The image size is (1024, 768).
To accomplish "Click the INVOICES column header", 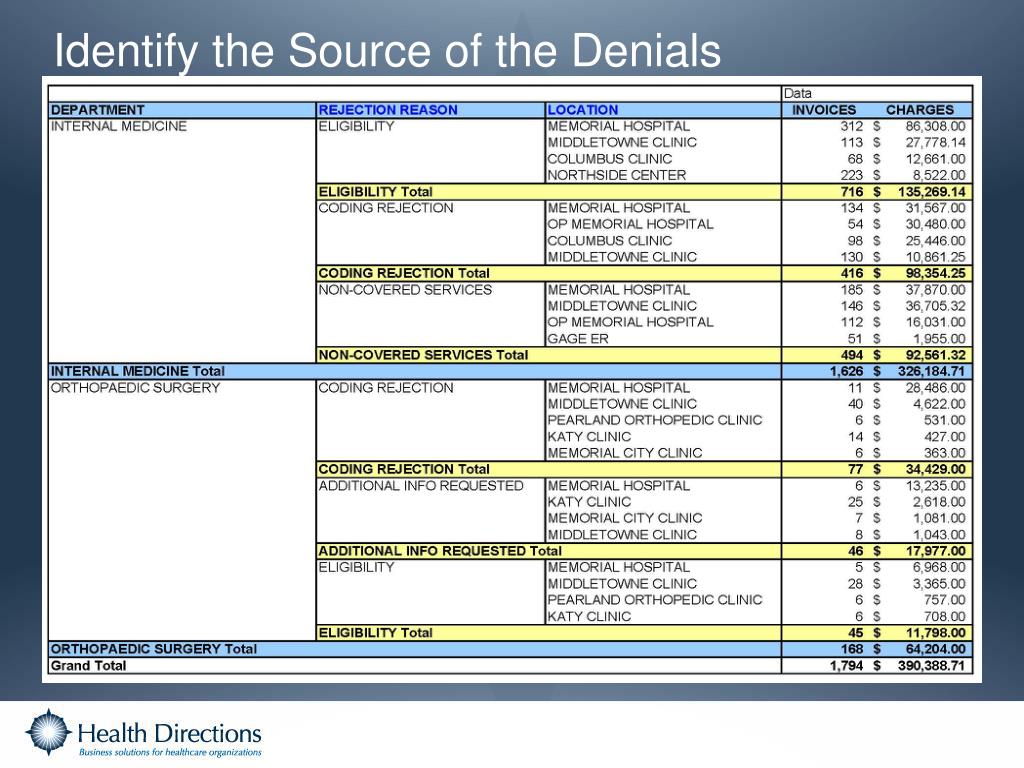I will 824,110.
